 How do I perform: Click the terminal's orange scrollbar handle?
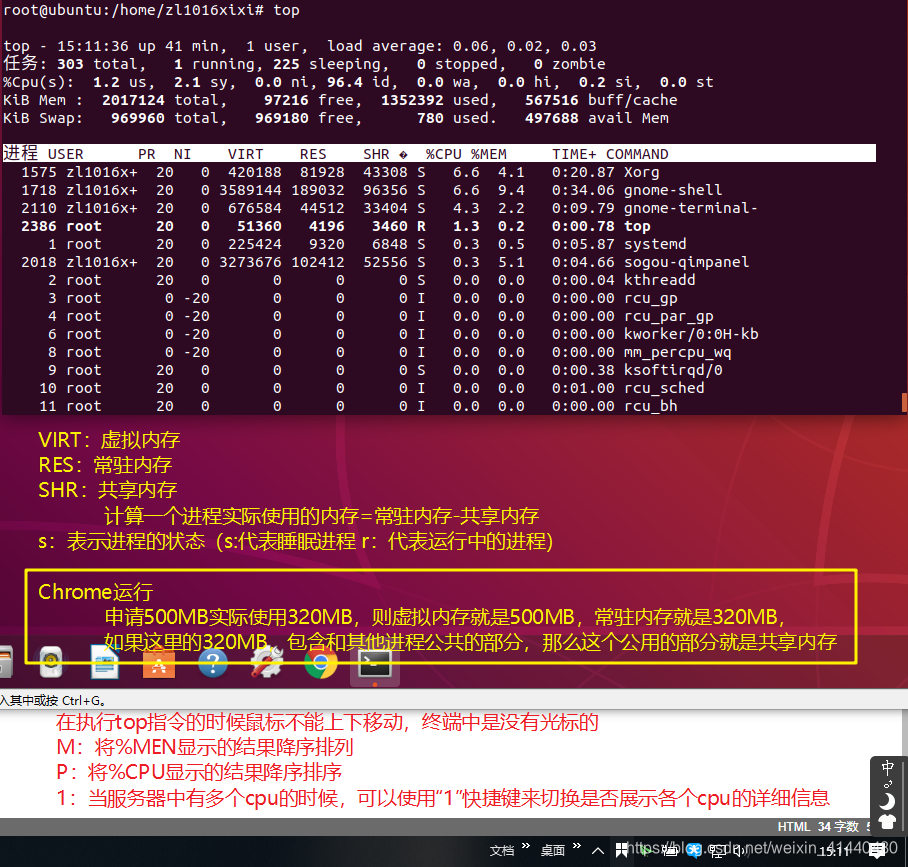[904, 403]
